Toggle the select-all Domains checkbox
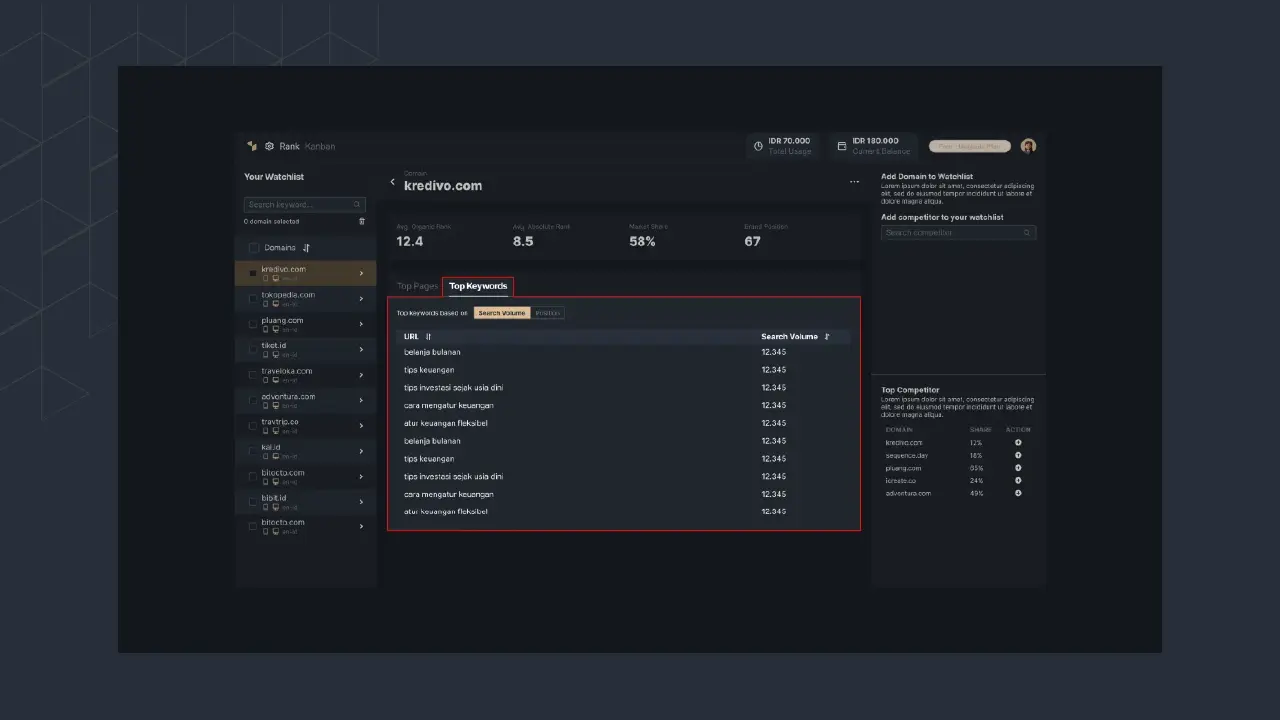The height and width of the screenshot is (720, 1280). (254, 248)
